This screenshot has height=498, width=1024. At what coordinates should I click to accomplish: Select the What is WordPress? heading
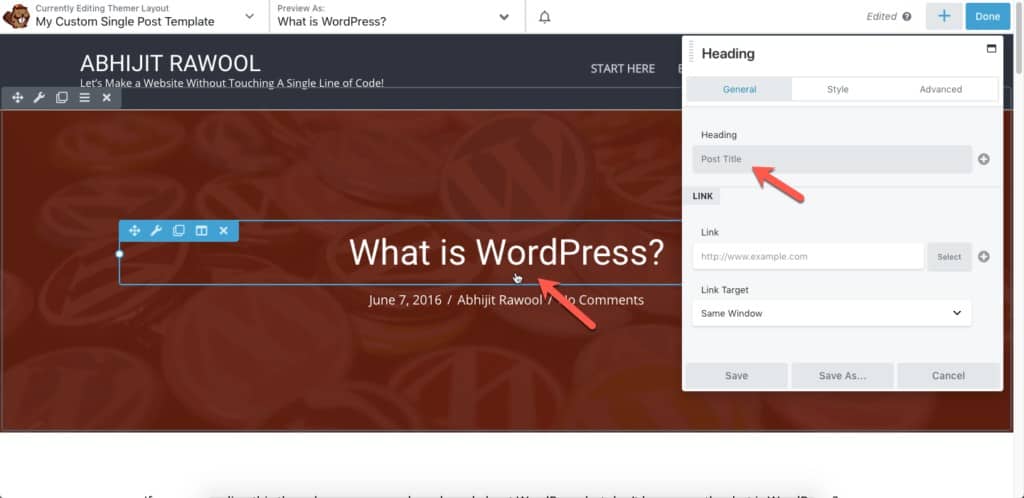pyautogui.click(x=506, y=252)
